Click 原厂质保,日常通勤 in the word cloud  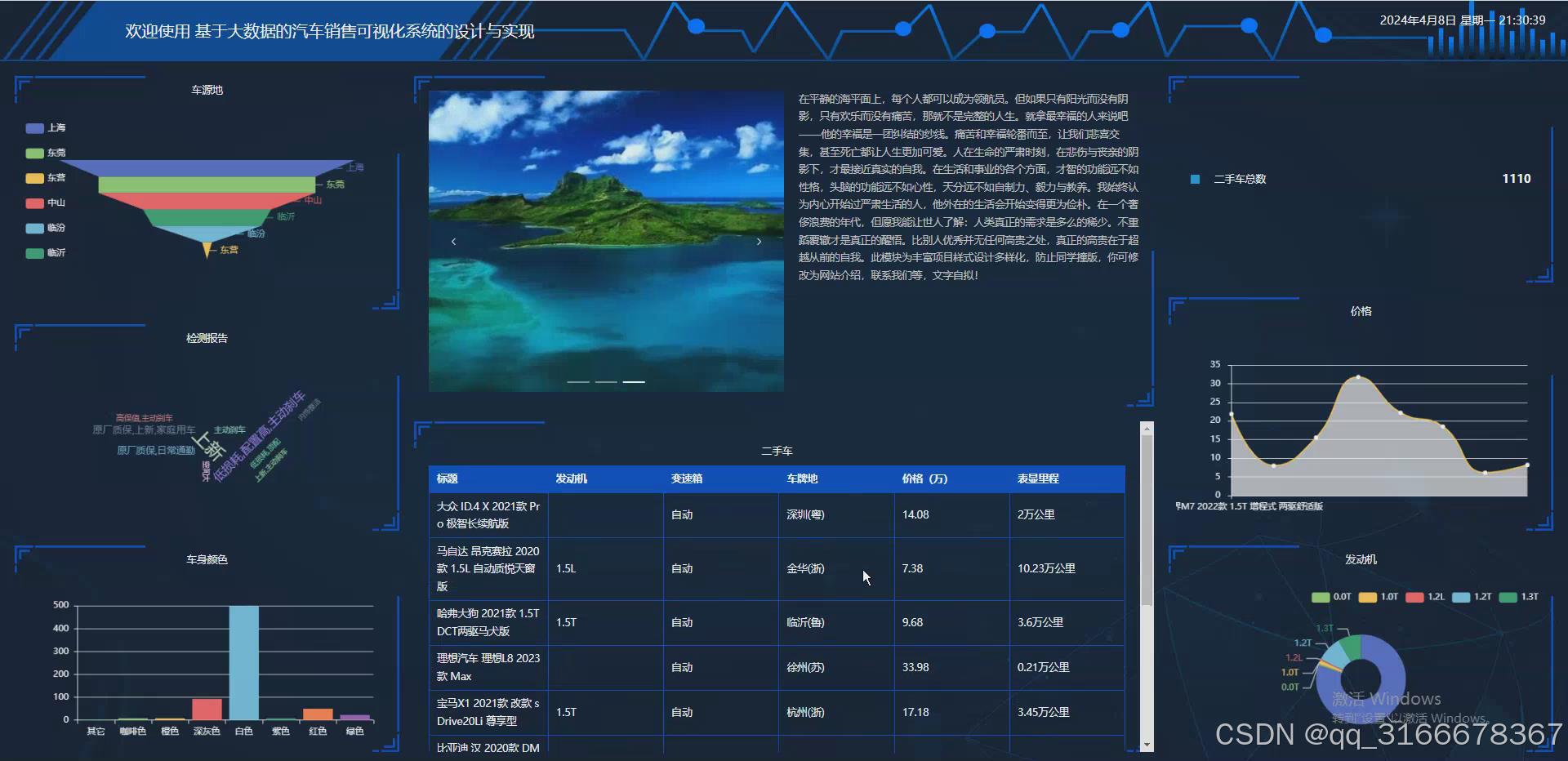pyautogui.click(x=156, y=450)
